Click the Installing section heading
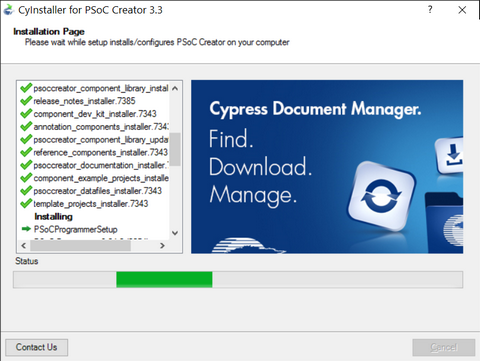The image size is (480, 361). click(x=53, y=217)
